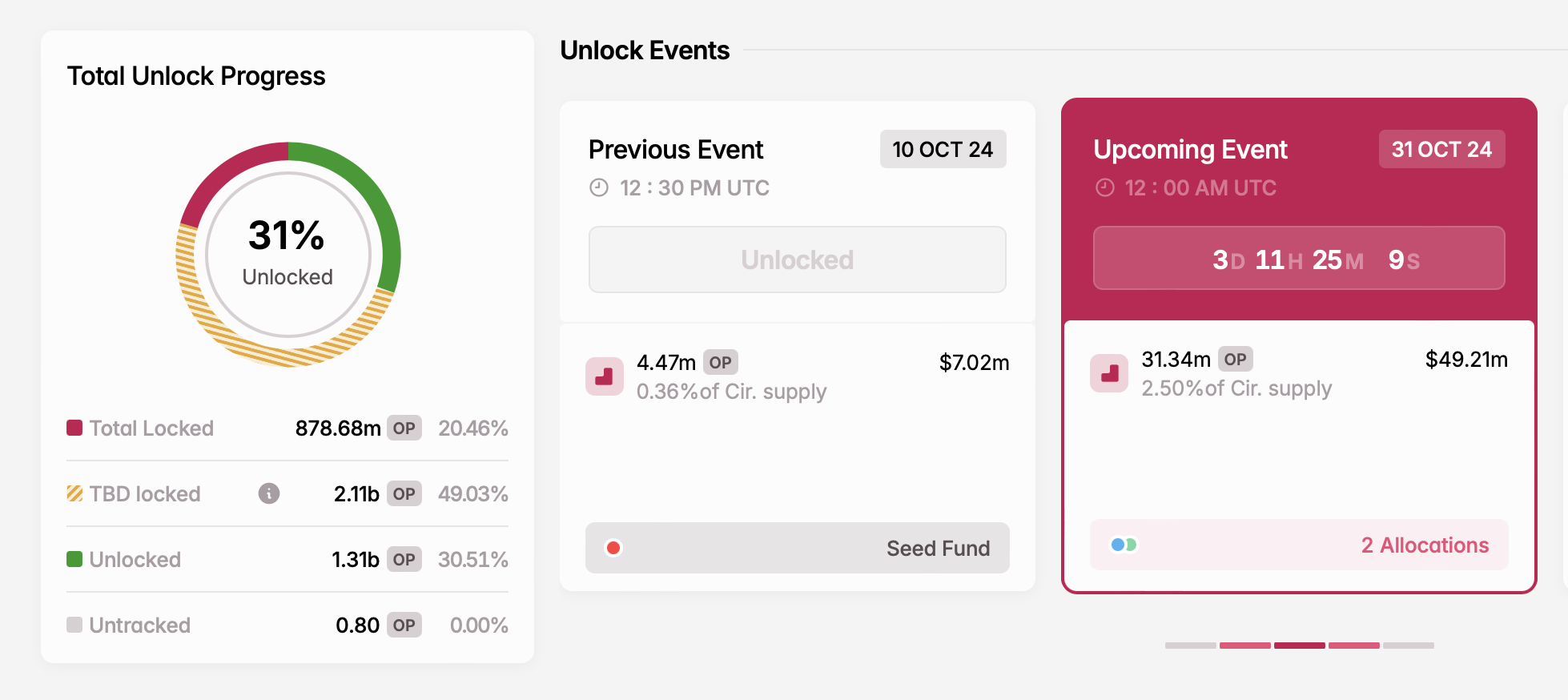Click the Previous Event clock icon
The image size is (1568, 700).
(x=599, y=187)
